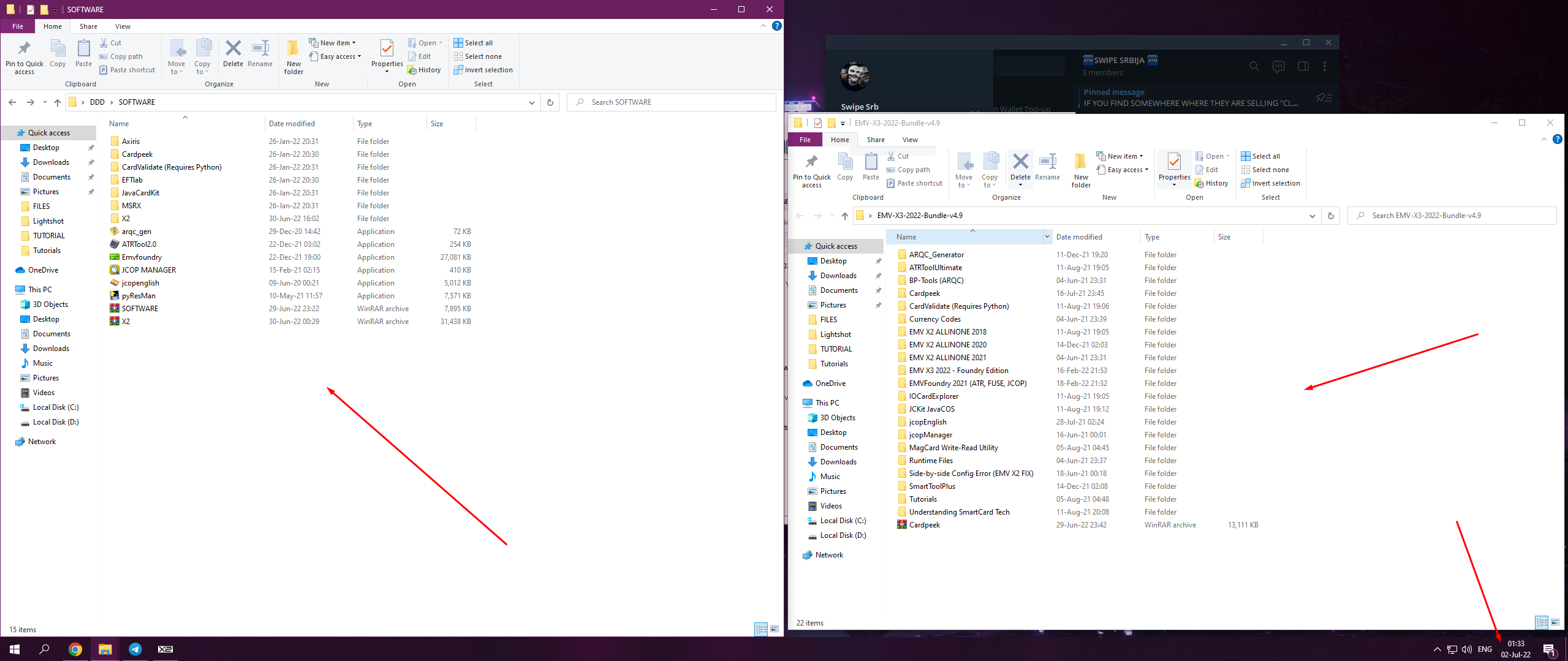Open Help in the SOFTWARE window ribbon

tap(776, 26)
